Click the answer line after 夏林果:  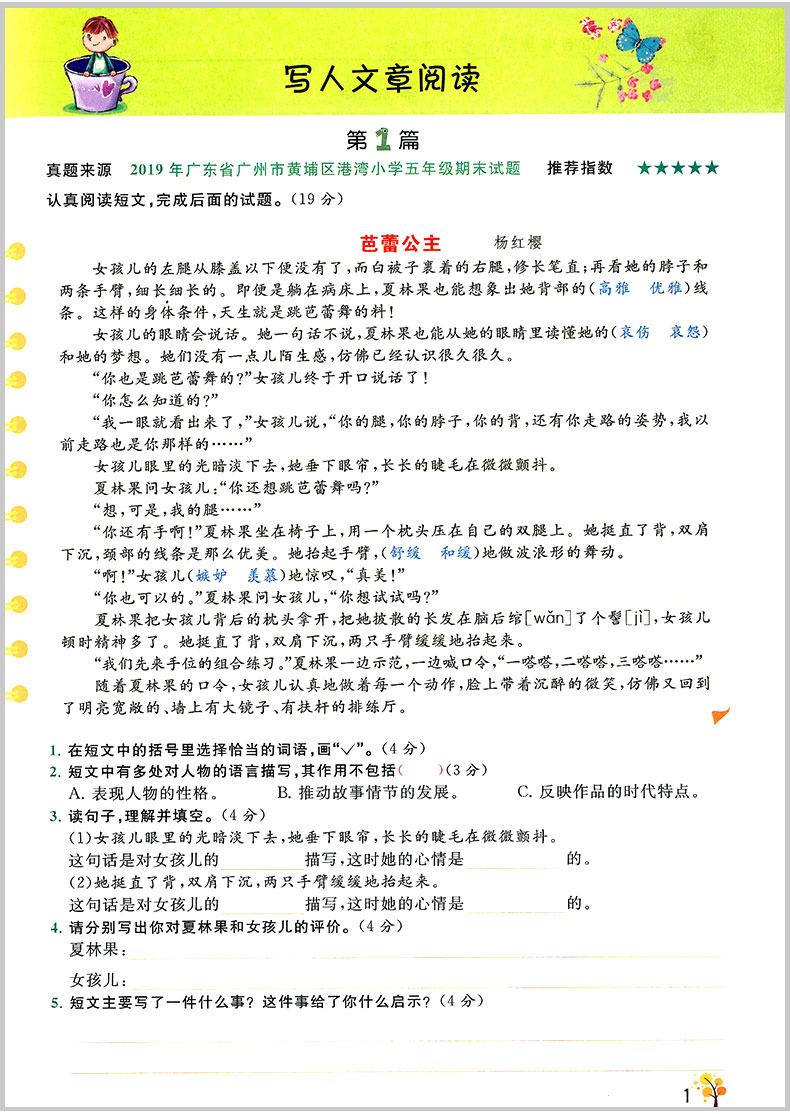pos(426,951)
